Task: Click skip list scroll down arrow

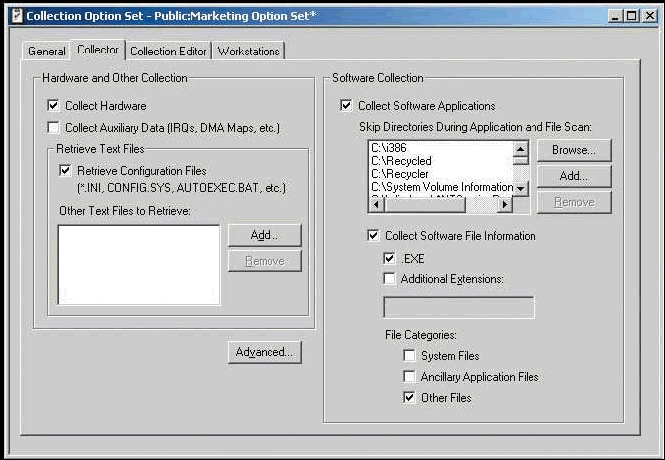Action: click(521, 188)
